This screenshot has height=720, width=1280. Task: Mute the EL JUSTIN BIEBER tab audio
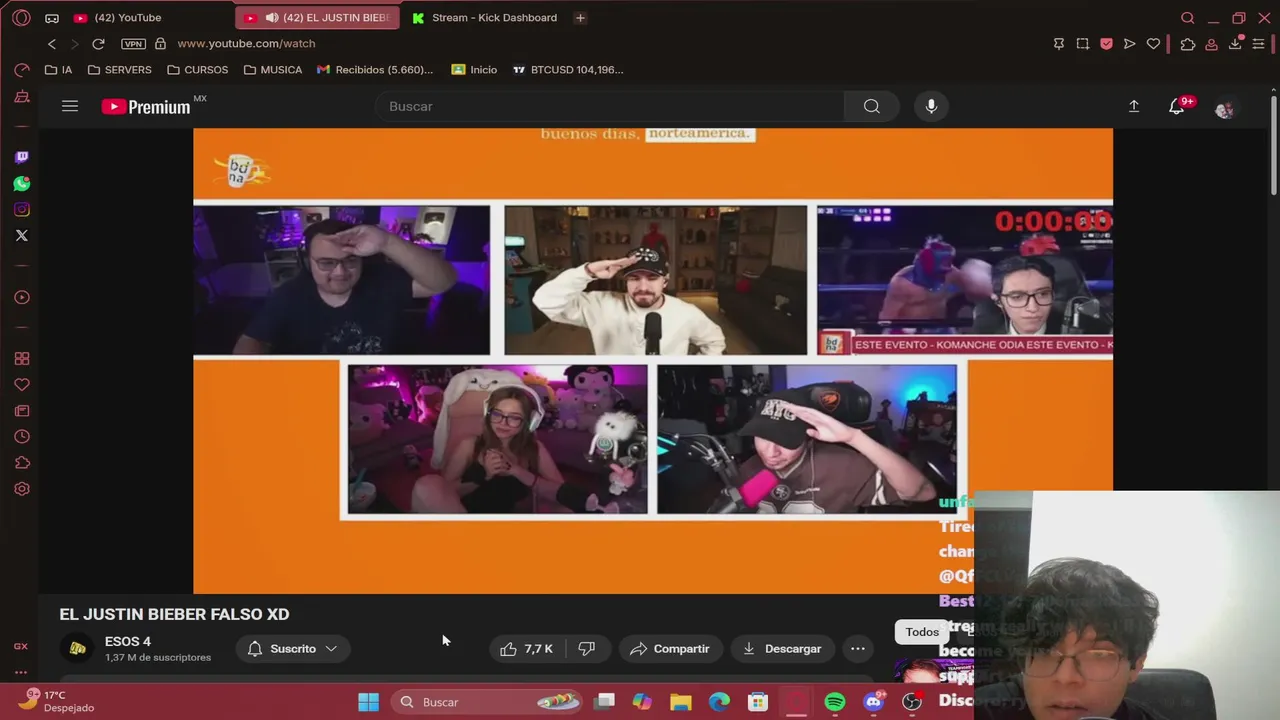pos(271,18)
